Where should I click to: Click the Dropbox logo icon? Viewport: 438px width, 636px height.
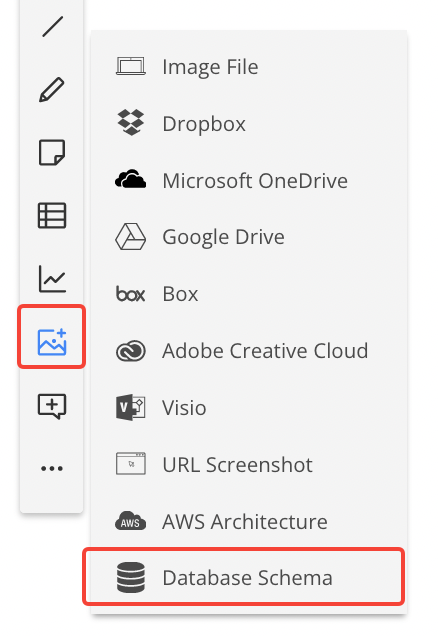pos(131,122)
